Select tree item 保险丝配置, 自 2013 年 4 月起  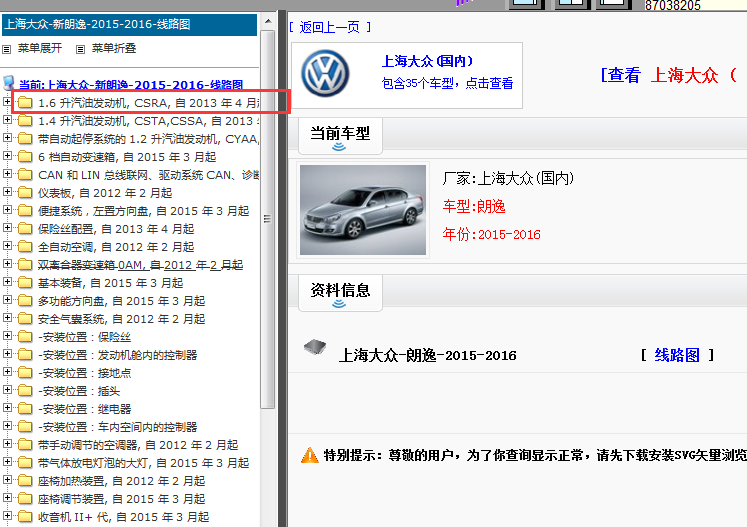[116, 229]
